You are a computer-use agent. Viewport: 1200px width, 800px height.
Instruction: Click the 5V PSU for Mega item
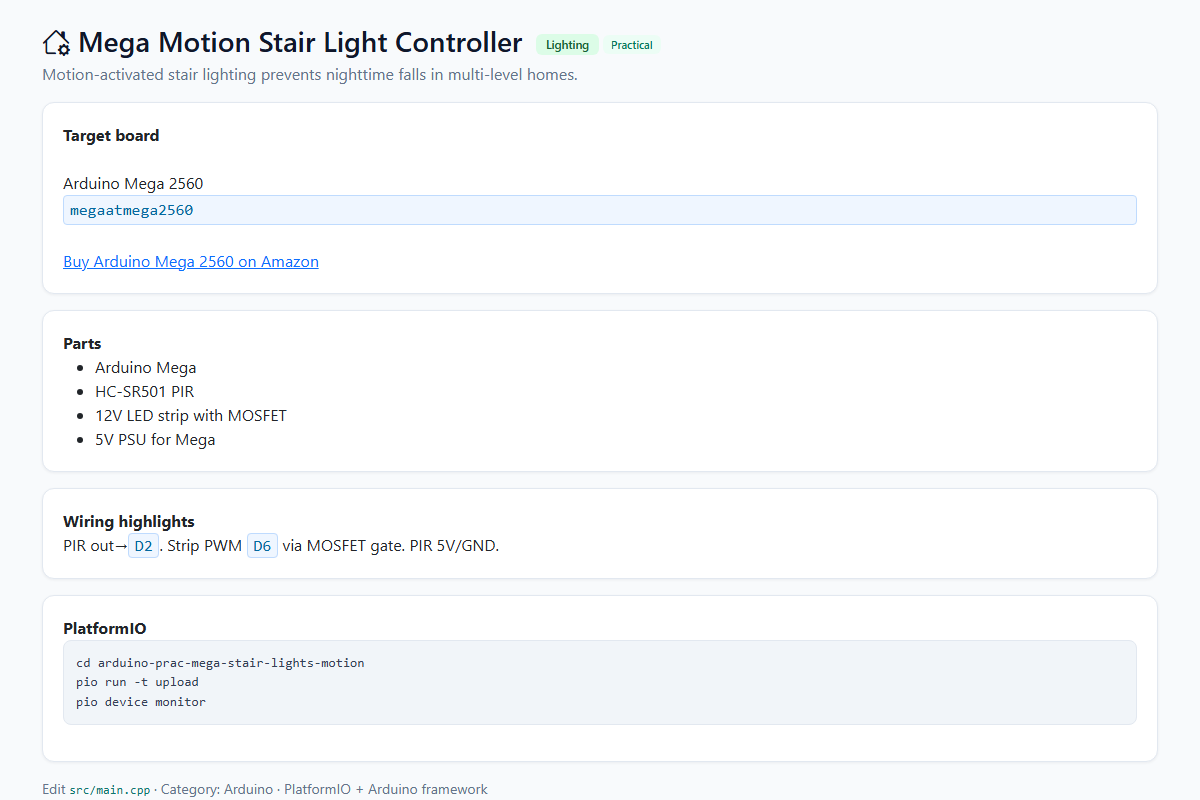pos(155,440)
